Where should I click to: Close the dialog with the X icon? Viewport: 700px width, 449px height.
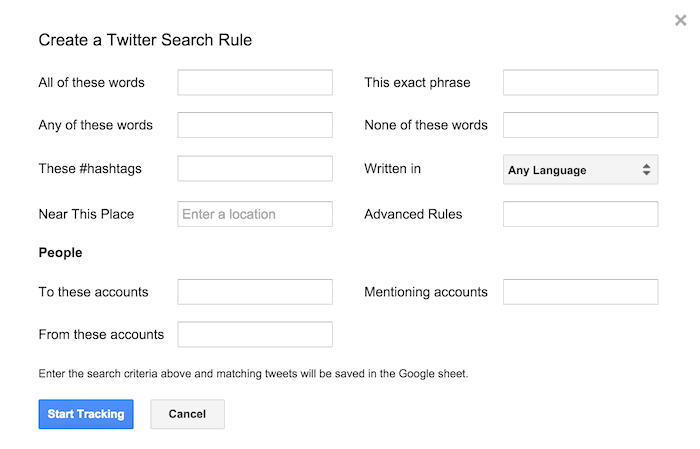pos(681,20)
